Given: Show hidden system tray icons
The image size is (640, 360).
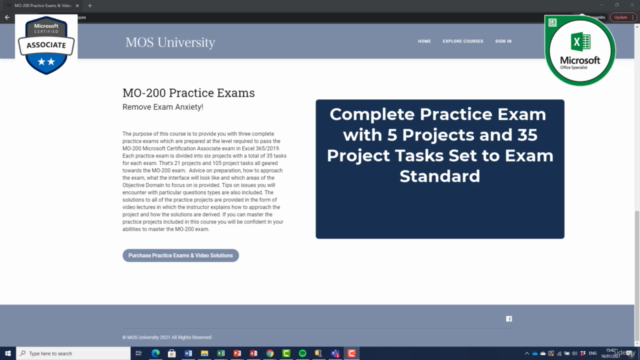Looking at the screenshot, I should click(527, 353).
